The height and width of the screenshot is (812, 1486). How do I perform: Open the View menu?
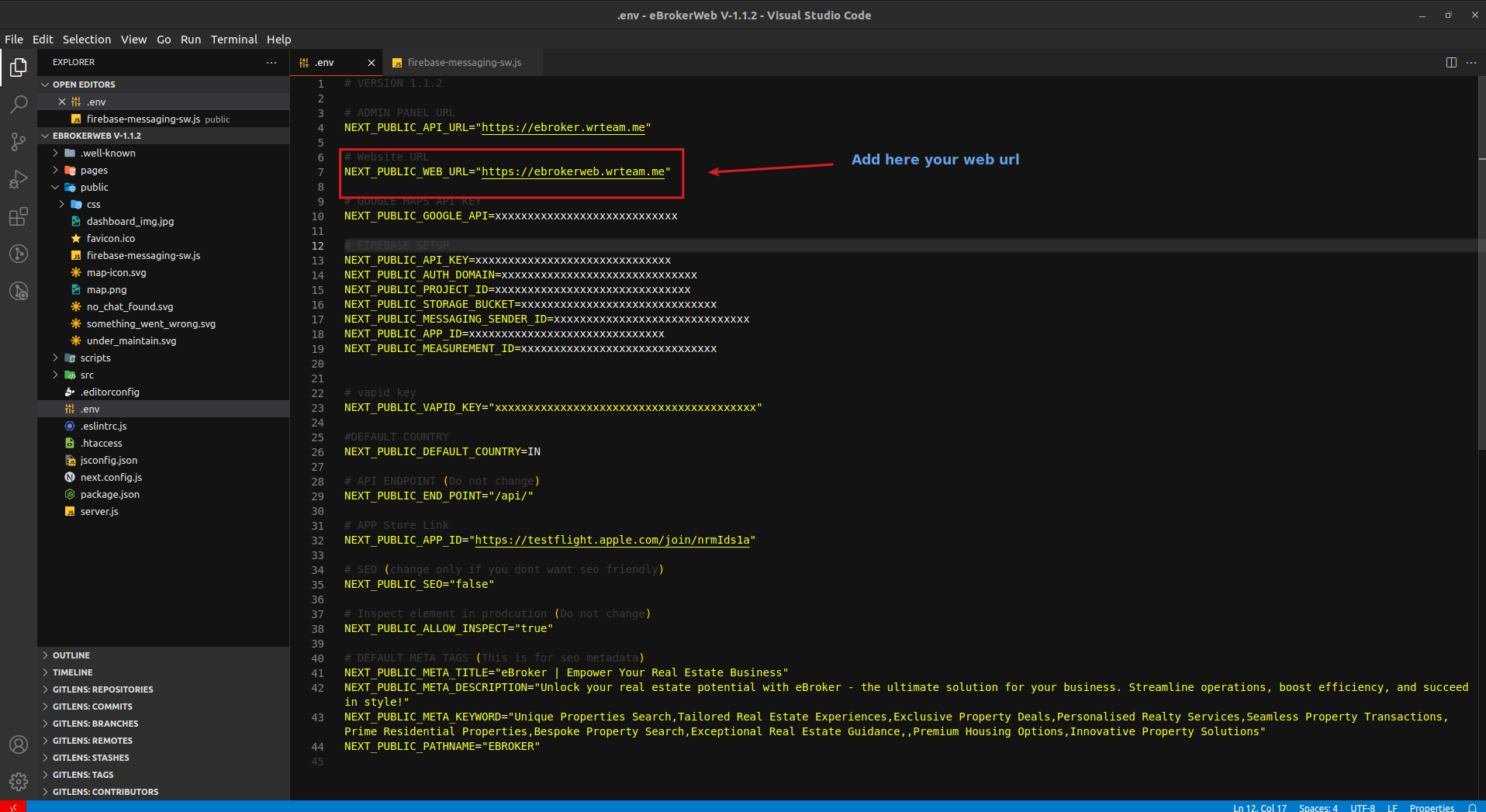click(x=133, y=40)
